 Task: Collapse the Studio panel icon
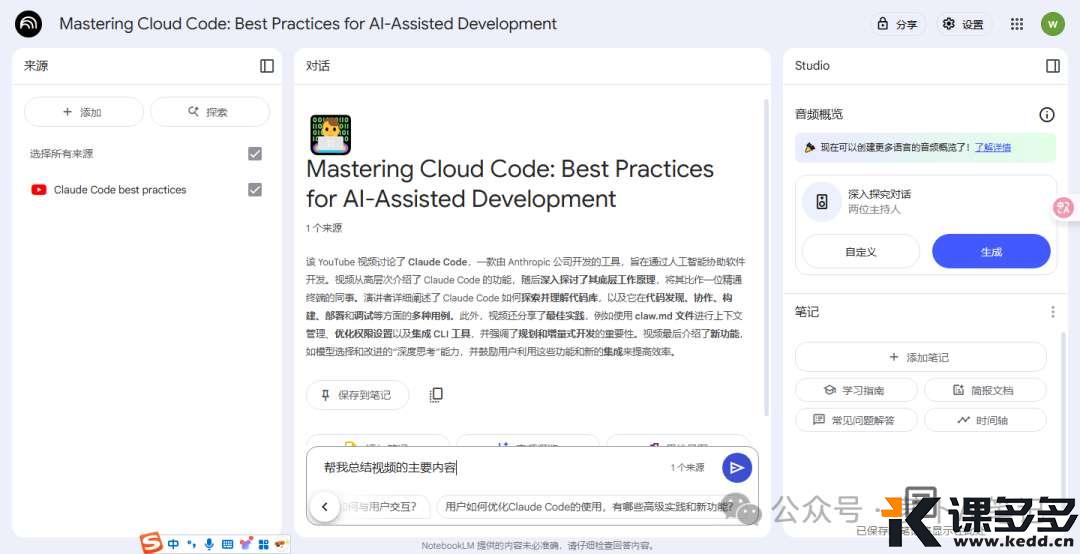pos(1052,65)
